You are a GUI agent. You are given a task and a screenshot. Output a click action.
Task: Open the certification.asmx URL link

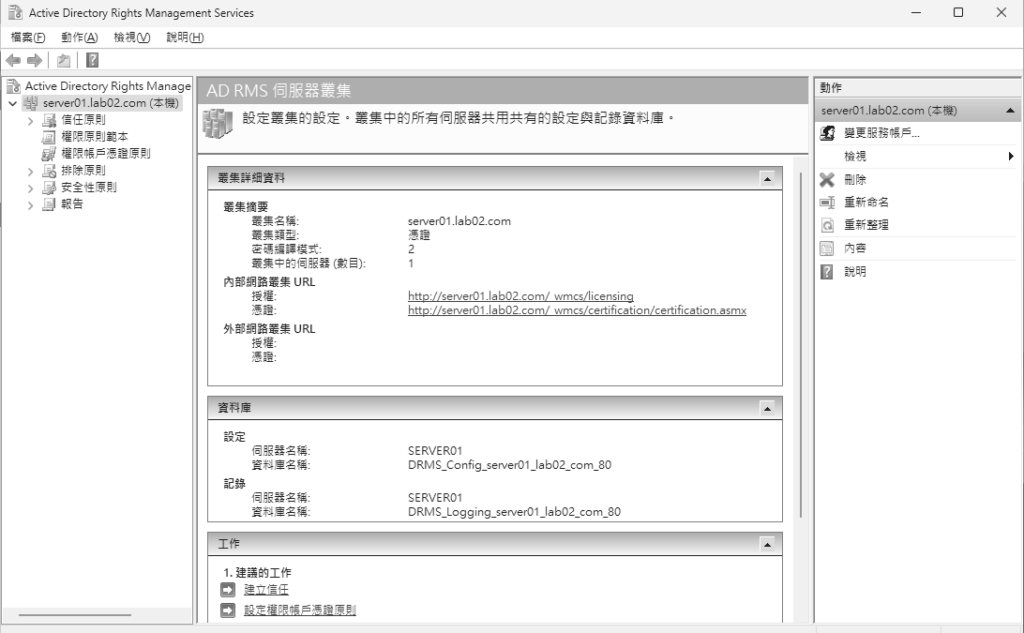click(x=577, y=310)
